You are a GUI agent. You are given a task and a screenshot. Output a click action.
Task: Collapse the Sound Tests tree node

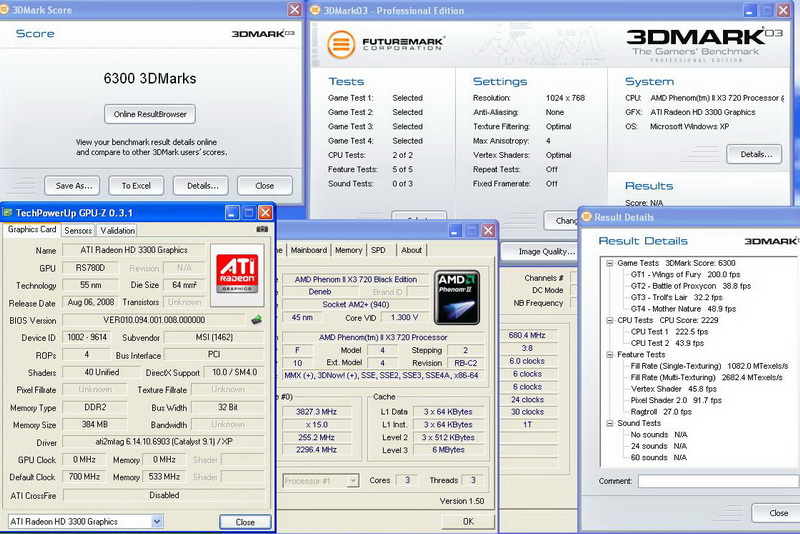coord(609,423)
